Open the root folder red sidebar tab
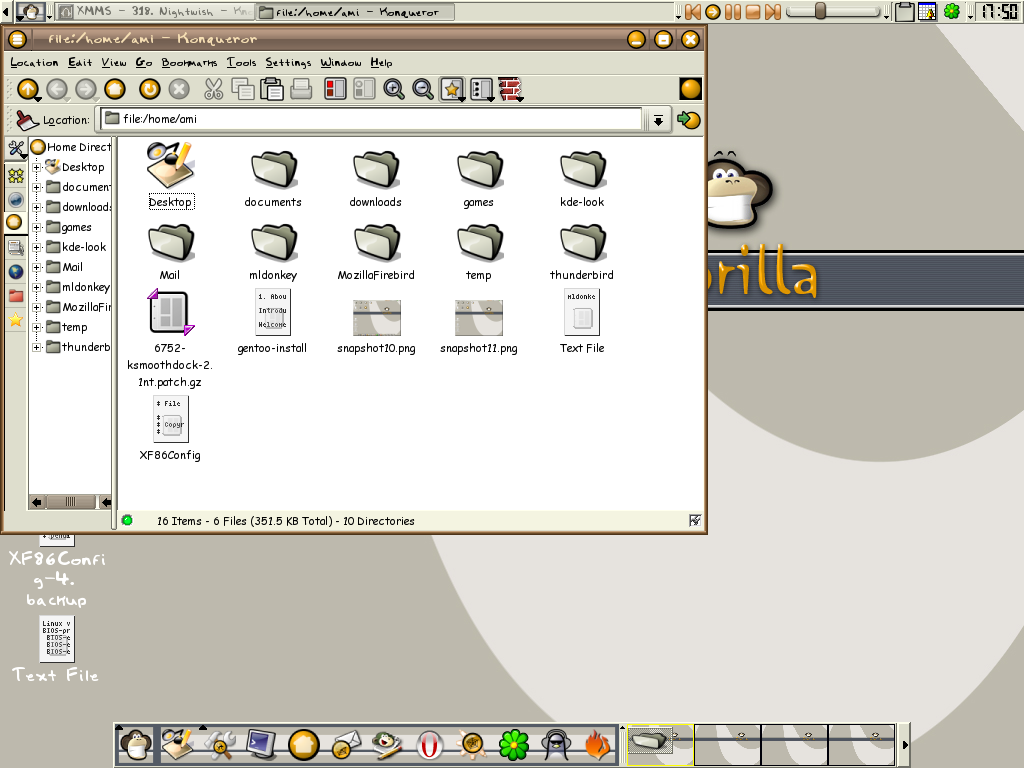 point(16,296)
